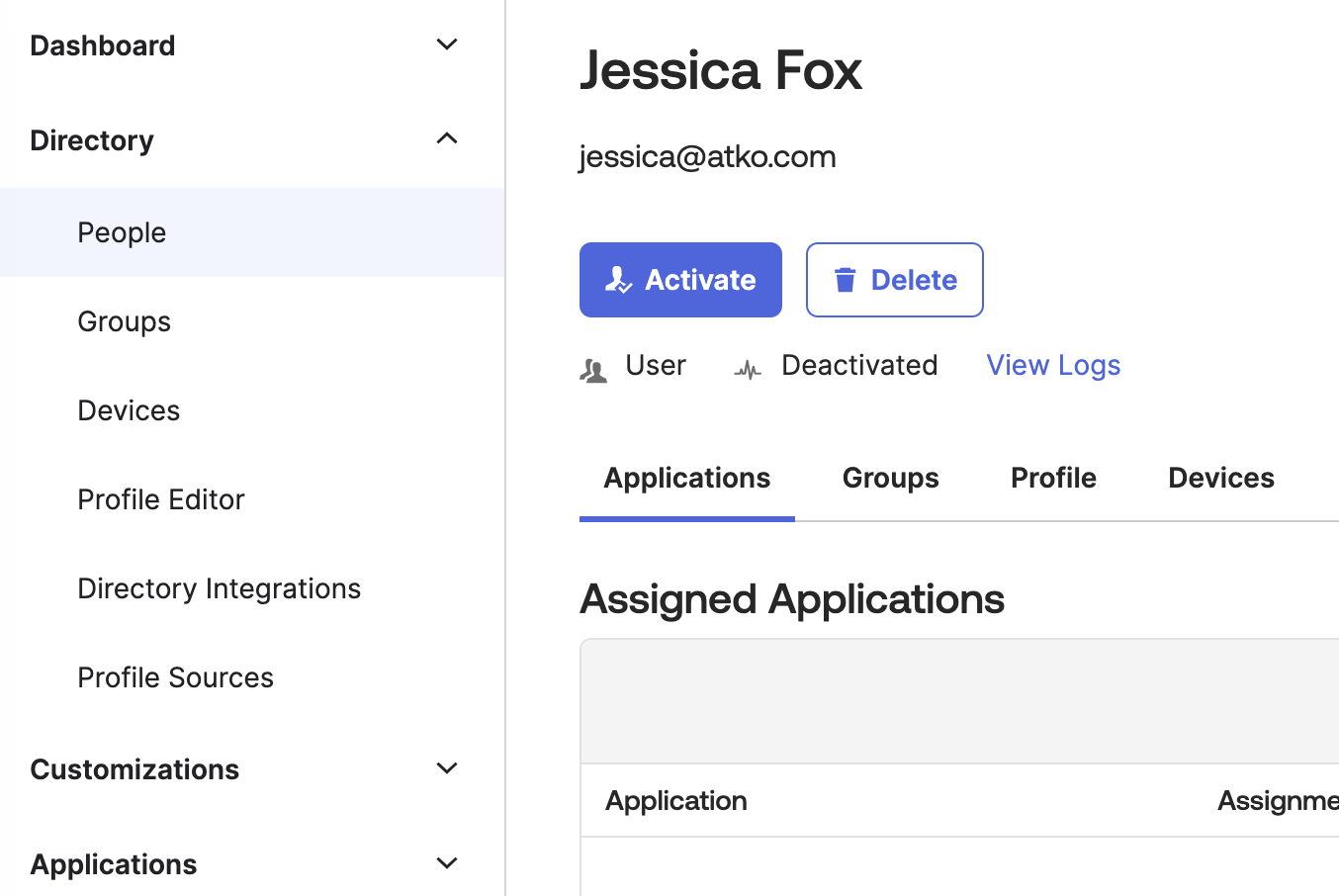This screenshot has width=1339, height=896.
Task: Expand the Applications sidebar chevron
Action: tap(447, 863)
